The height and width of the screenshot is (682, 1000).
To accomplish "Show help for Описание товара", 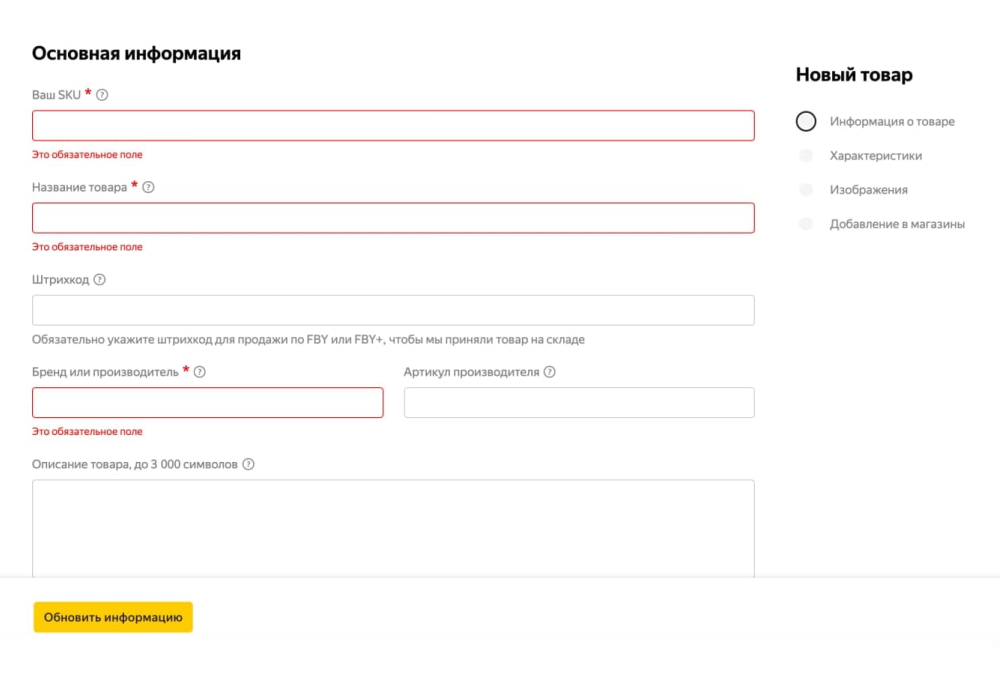I will click(249, 464).
